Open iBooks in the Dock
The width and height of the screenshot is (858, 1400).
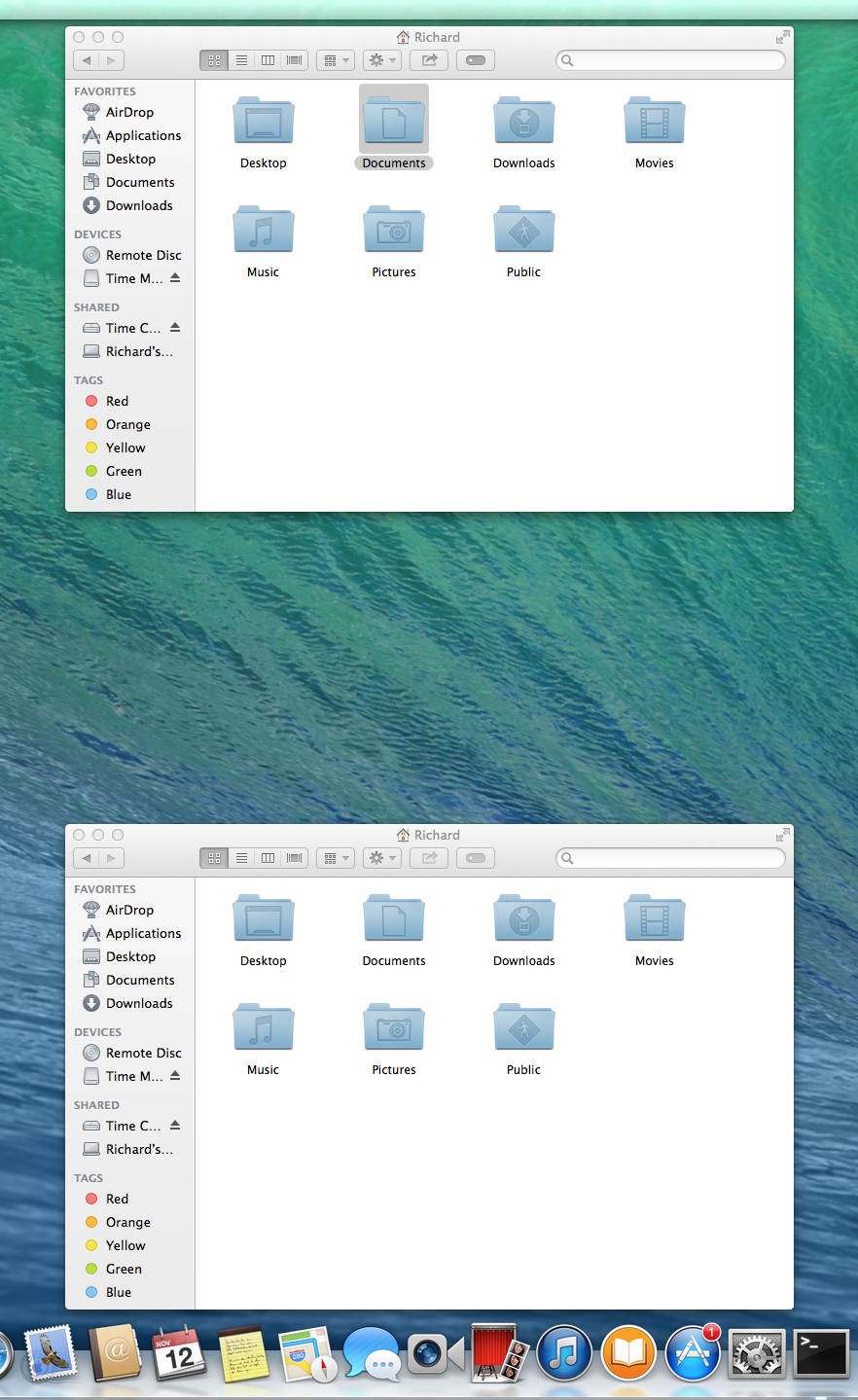click(628, 1353)
